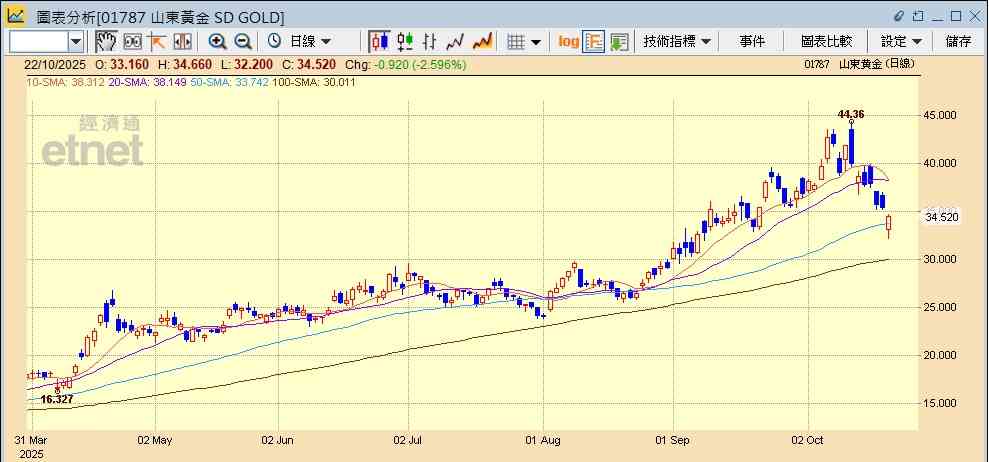Click the zoom out magnifier icon
Viewport: 989px width, 462px height.
[242, 41]
